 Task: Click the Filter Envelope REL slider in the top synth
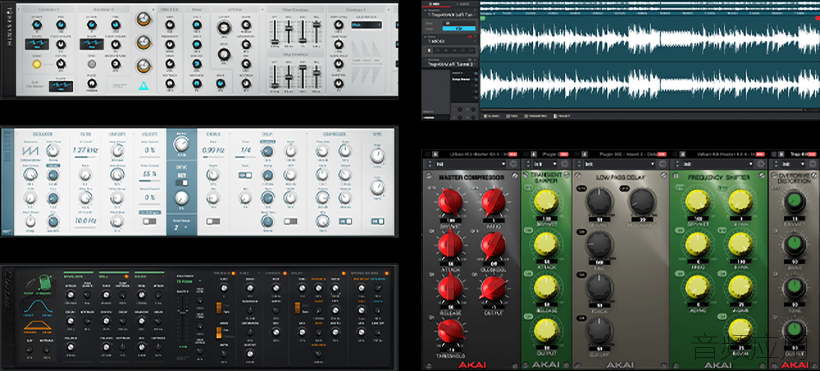click(x=317, y=32)
